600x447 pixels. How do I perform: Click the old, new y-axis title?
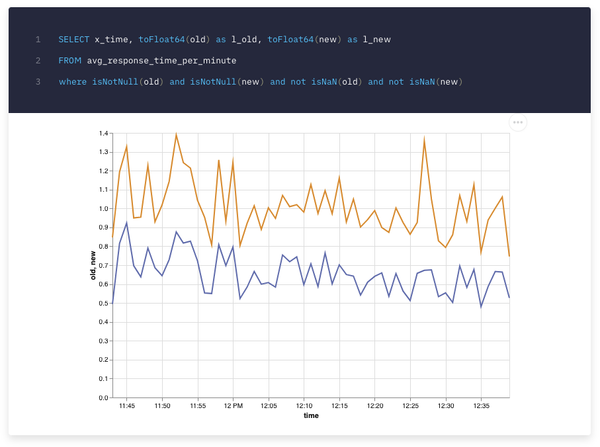(91, 265)
